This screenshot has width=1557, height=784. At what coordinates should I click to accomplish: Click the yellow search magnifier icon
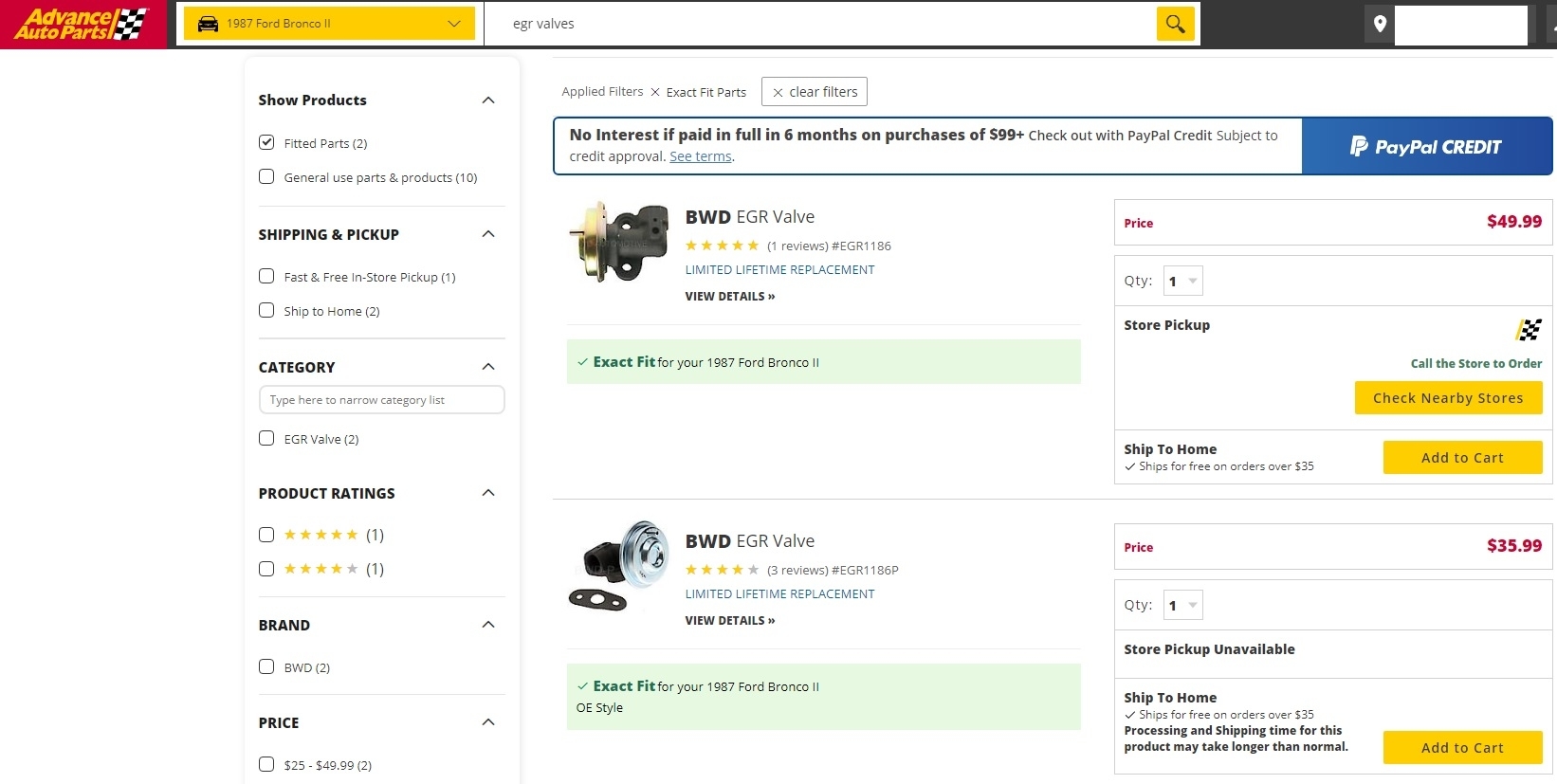click(x=1175, y=24)
